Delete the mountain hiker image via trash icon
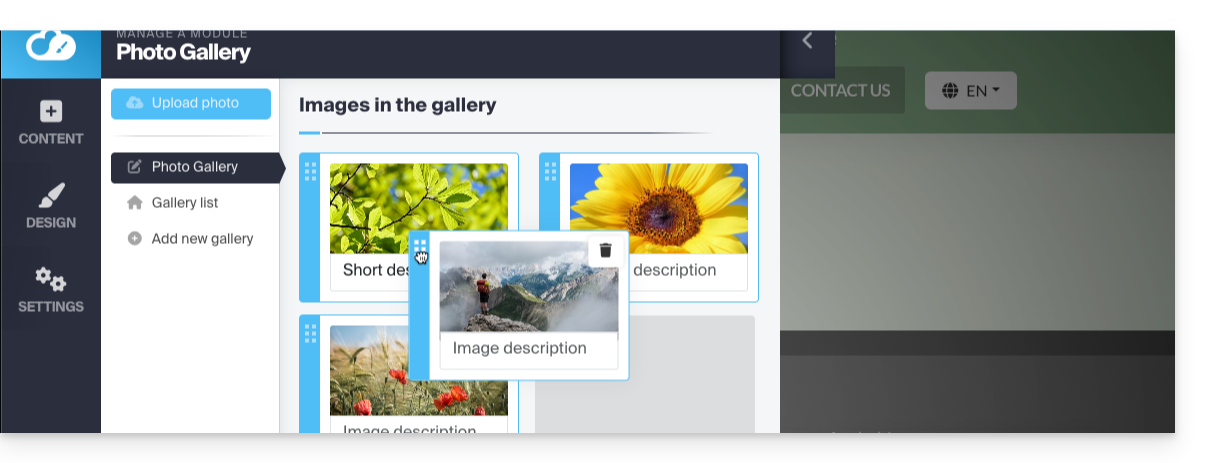1205x463 pixels. coord(605,250)
